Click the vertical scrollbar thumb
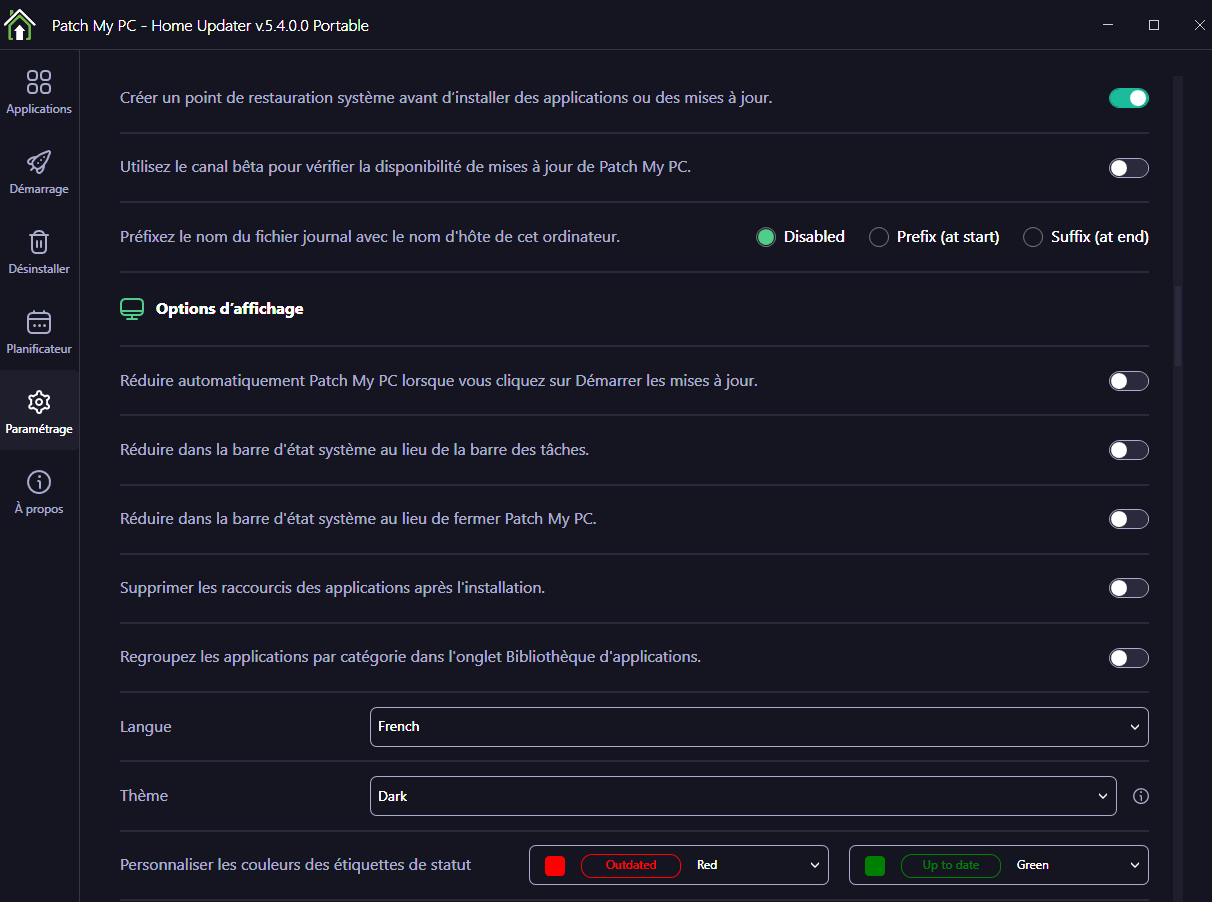Viewport: 1212px width, 902px height. click(x=1178, y=325)
